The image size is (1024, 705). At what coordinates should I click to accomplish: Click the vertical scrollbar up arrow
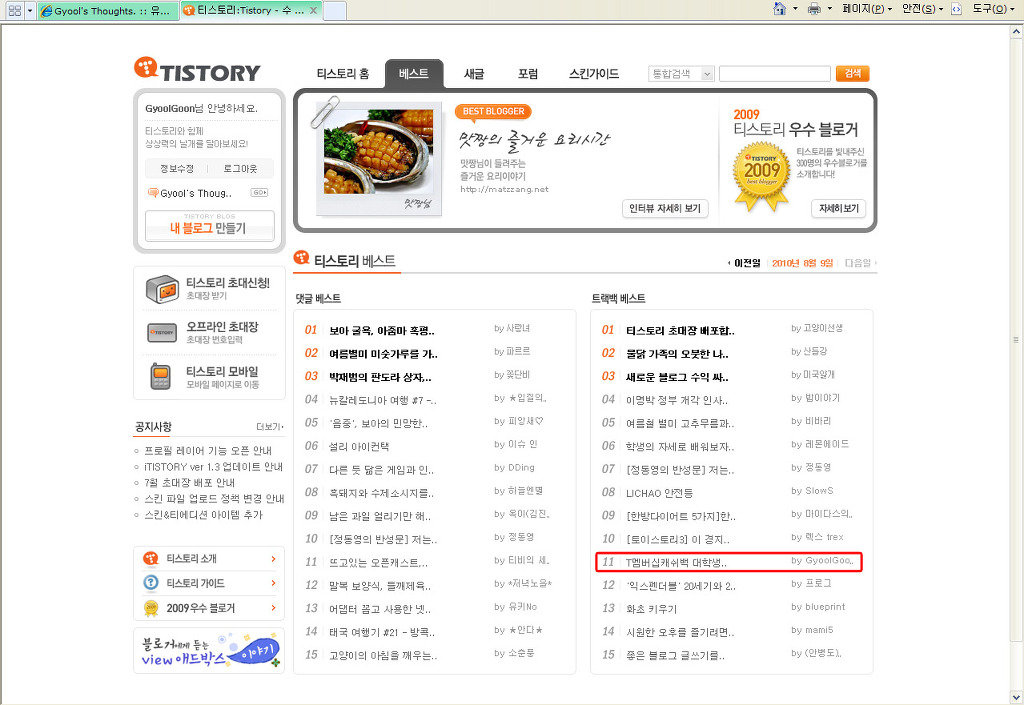pos(1016,31)
